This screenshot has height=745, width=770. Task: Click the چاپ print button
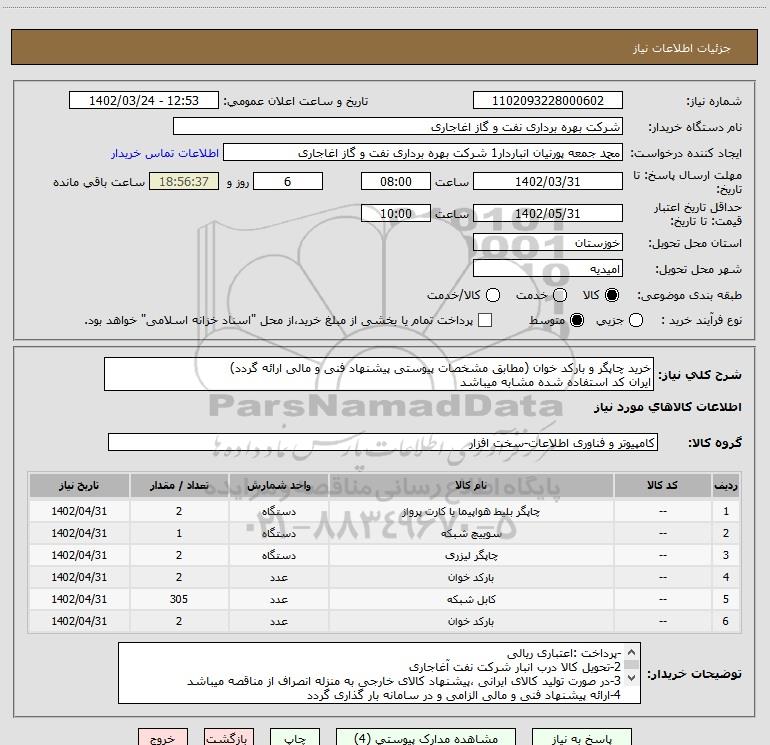[295, 738]
